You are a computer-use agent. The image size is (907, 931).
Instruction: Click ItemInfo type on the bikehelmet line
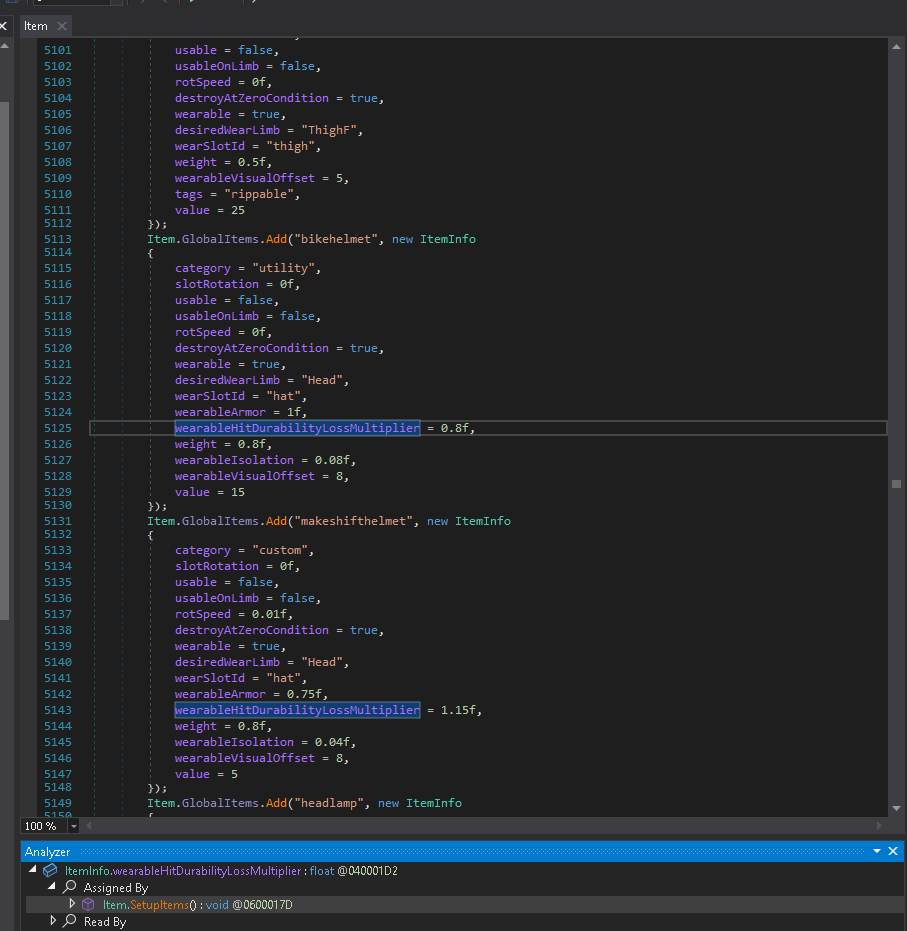[x=448, y=239]
